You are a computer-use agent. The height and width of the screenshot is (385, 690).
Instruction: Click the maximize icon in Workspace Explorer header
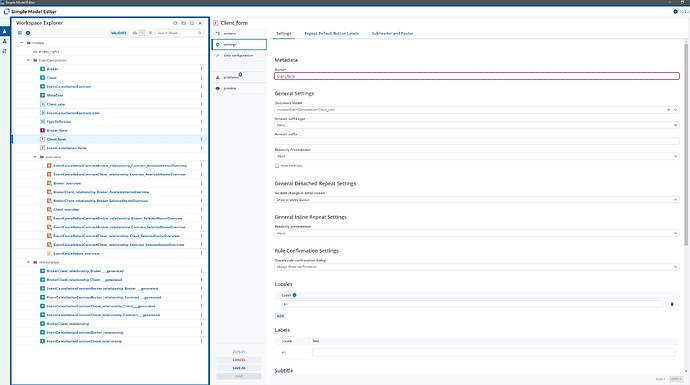(192, 23)
